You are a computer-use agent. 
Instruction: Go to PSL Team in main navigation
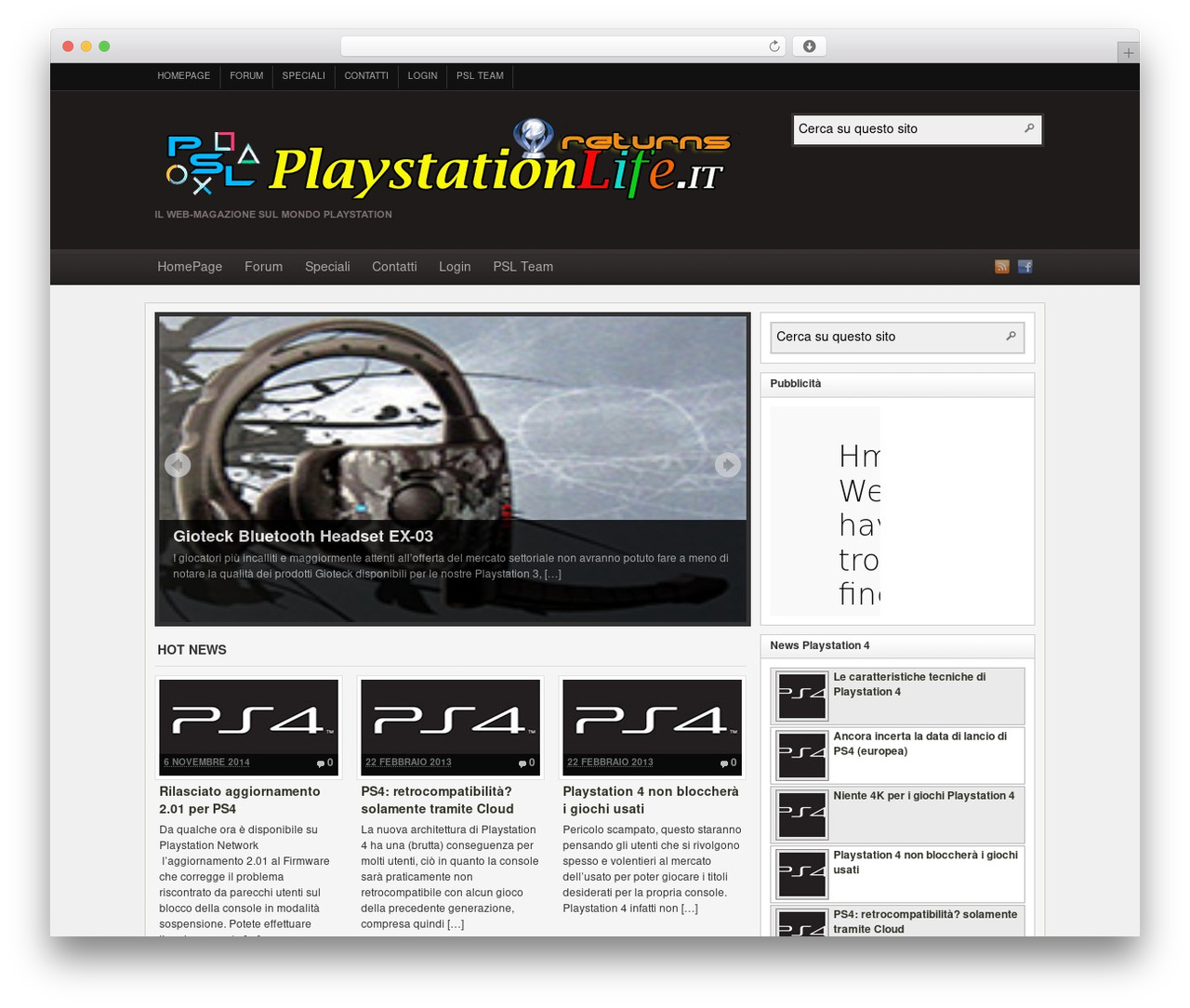point(523,267)
